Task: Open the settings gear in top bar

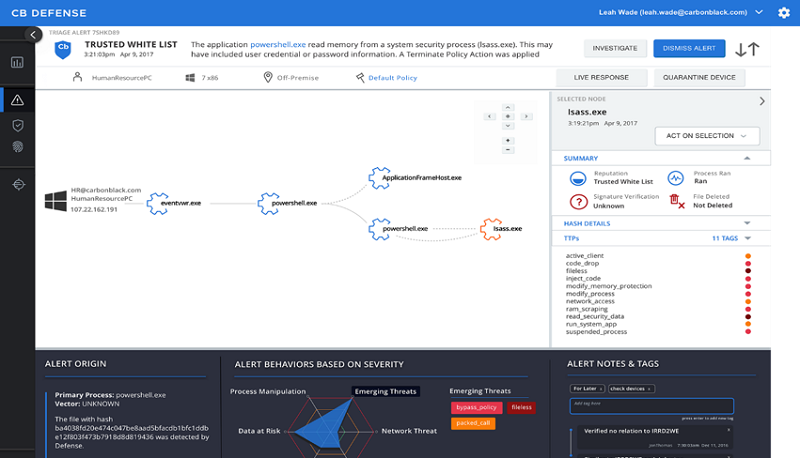Action: point(784,13)
